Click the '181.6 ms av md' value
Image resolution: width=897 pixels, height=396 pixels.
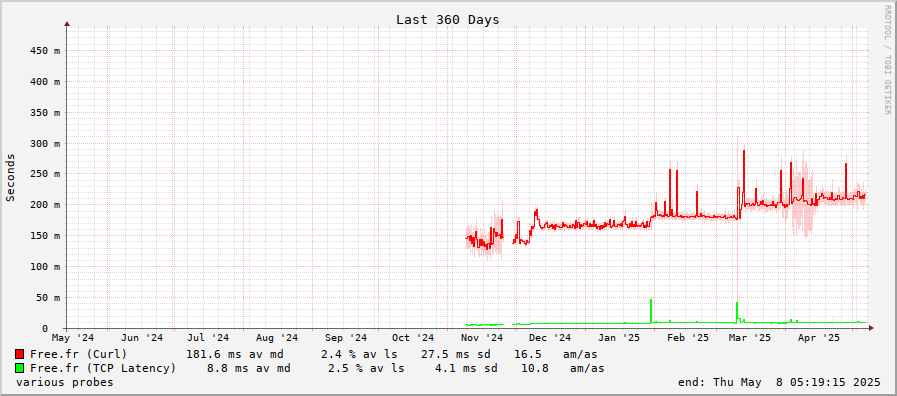[235, 354]
